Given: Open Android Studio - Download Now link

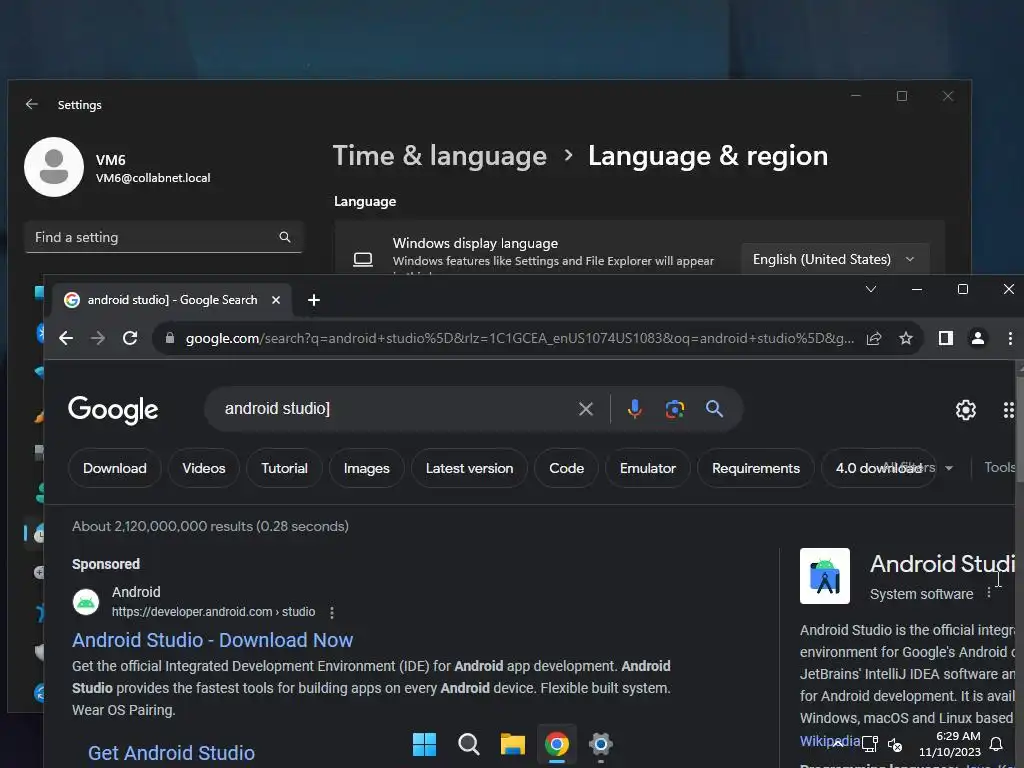Looking at the screenshot, I should click(212, 640).
